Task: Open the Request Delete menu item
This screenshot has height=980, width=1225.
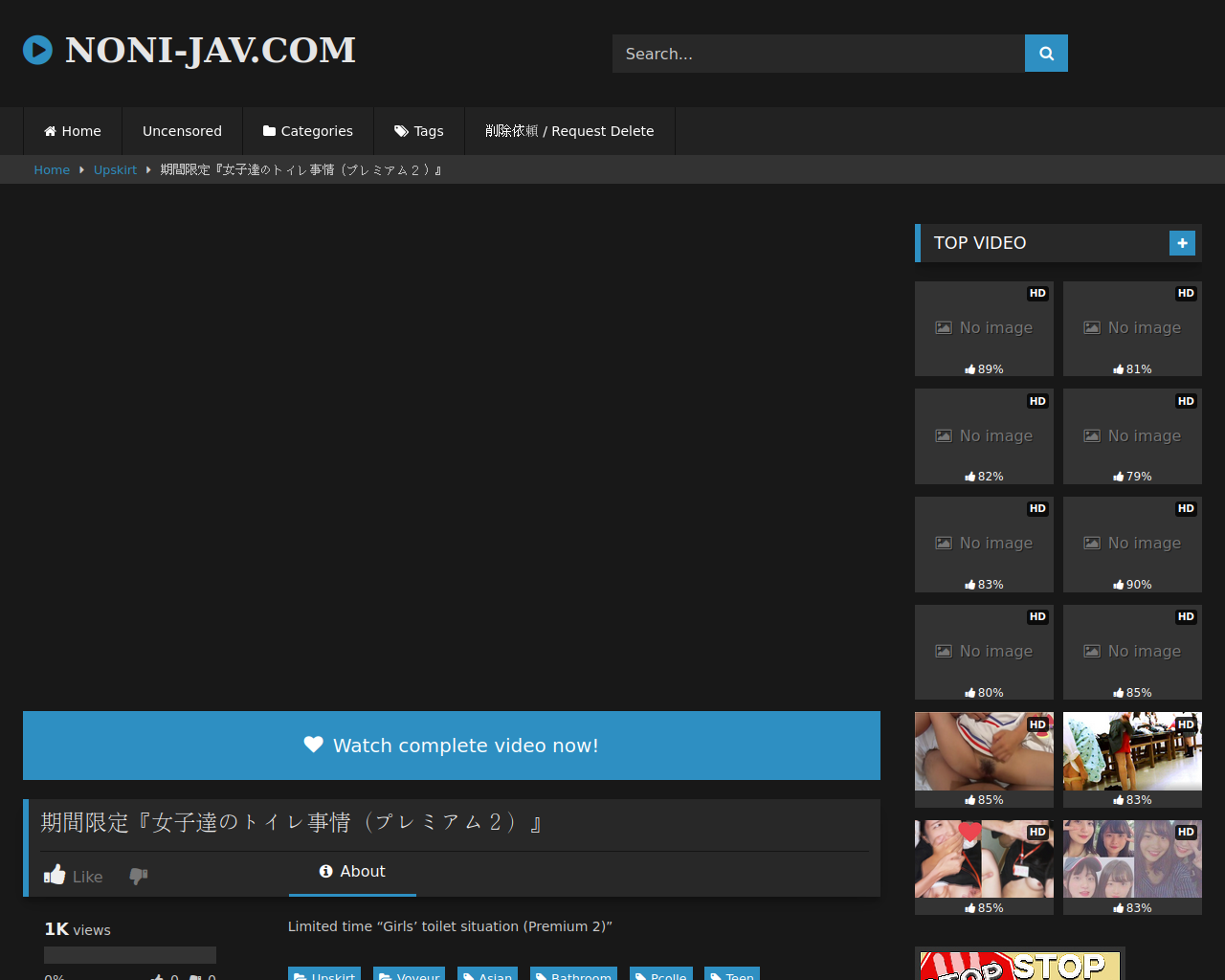Action: 569,131
